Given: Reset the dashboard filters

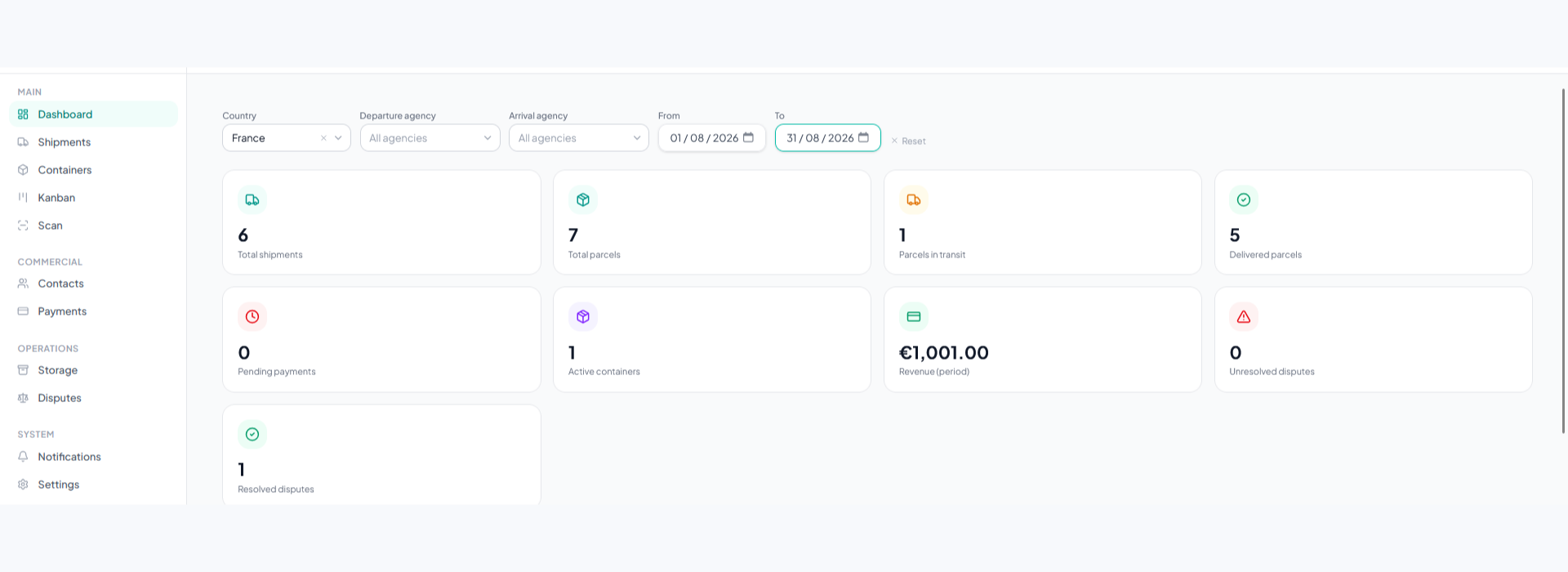Looking at the screenshot, I should click(908, 141).
